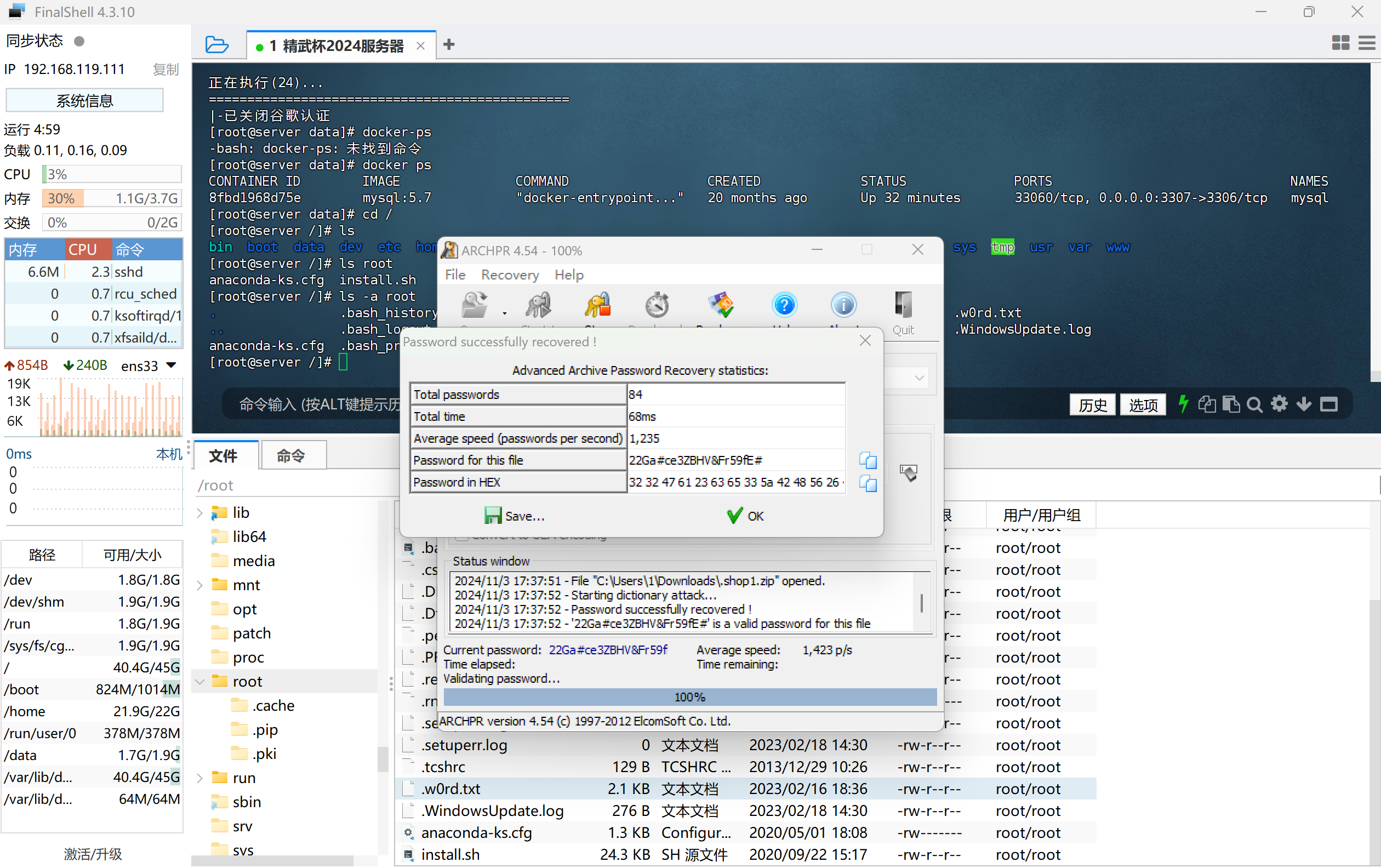The image size is (1381, 868).
Task: Sort processes by 内存 column header
Action: click(x=35, y=249)
